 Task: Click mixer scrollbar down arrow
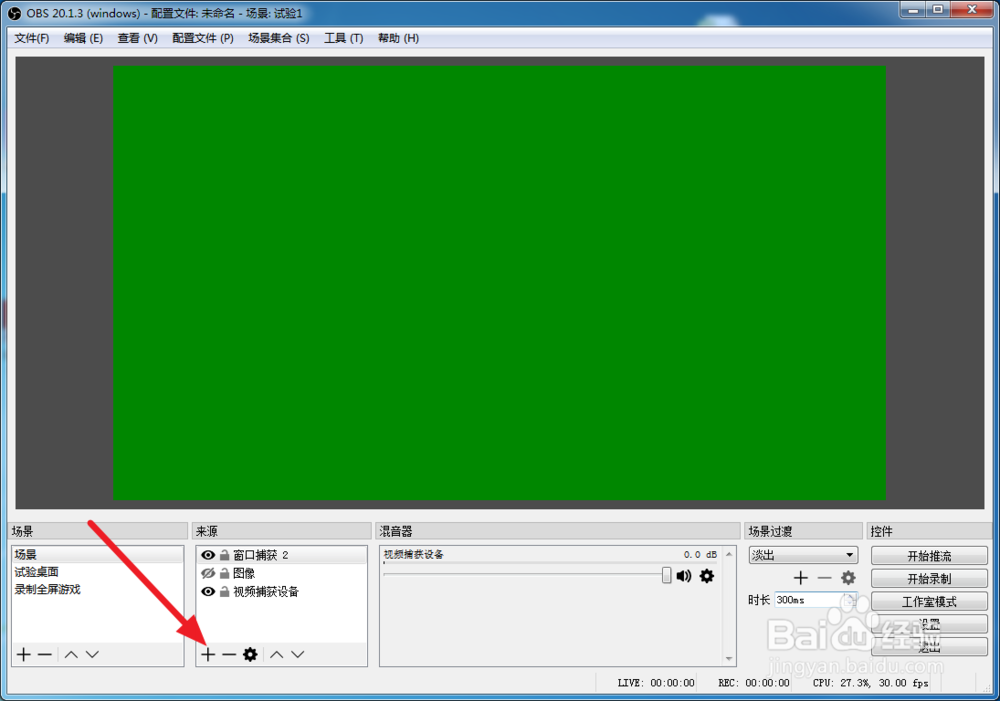click(729, 658)
